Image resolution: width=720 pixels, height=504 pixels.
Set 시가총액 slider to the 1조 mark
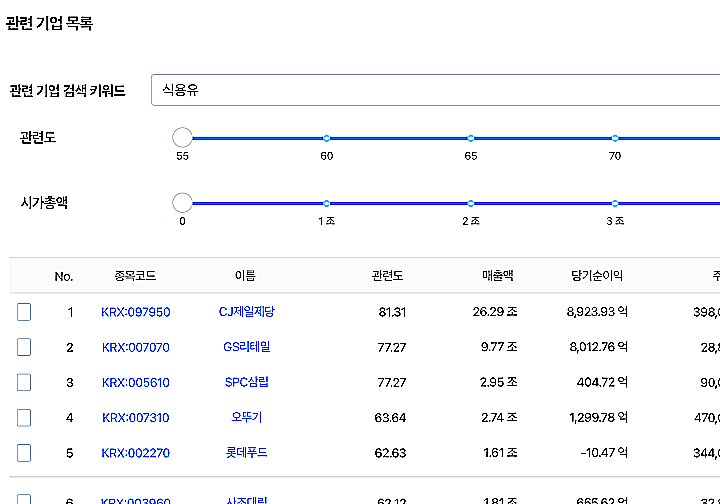[326, 203]
